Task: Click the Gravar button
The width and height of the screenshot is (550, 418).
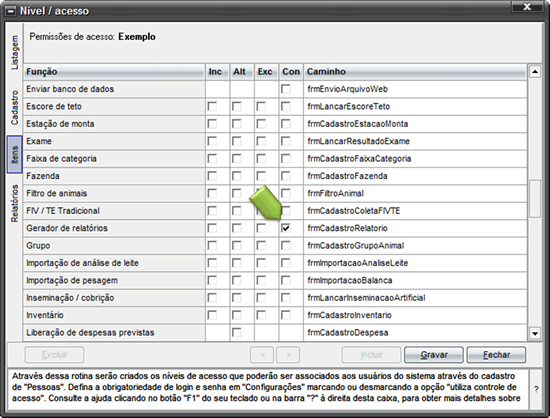Action: 434,355
